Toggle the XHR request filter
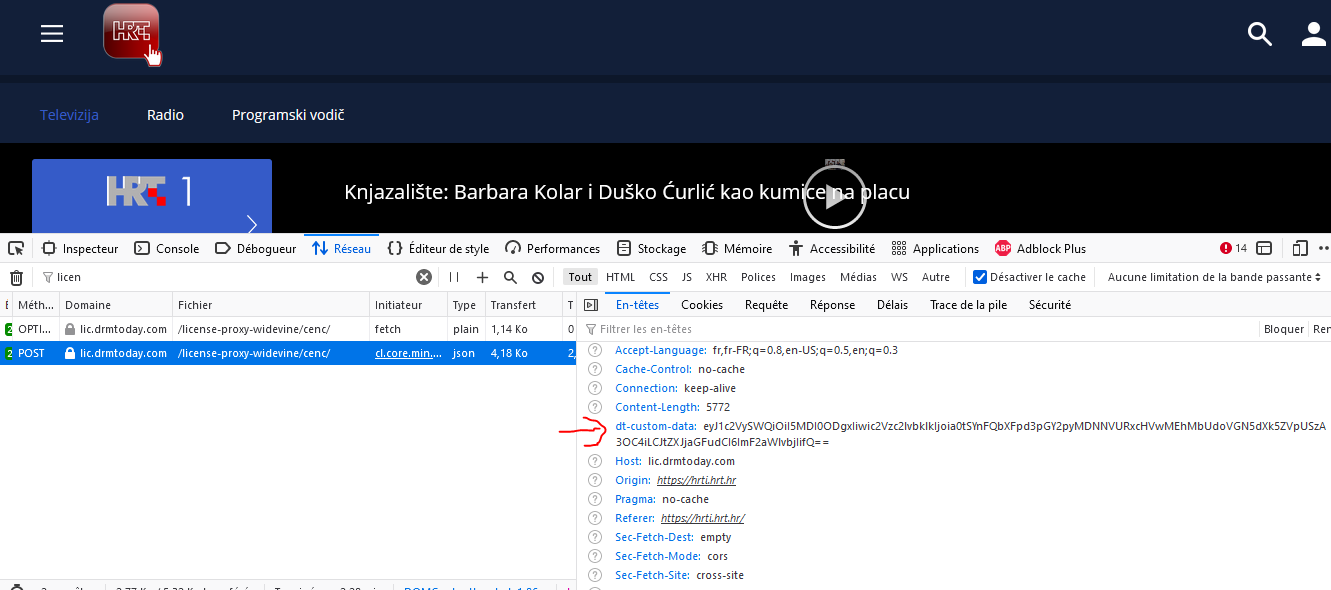Viewport: 1331px width, 590px height. (x=716, y=277)
